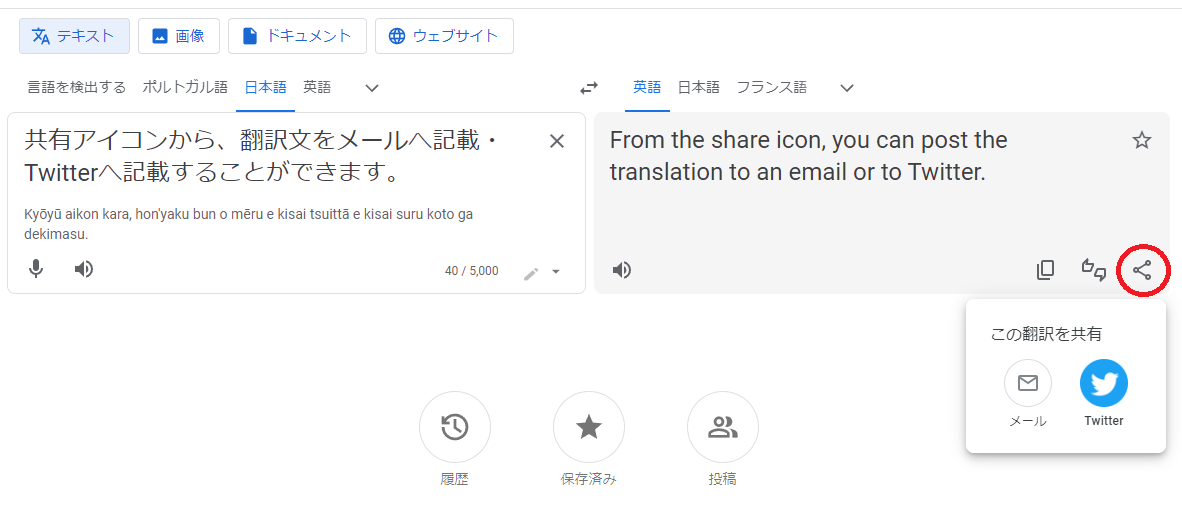Expand the source language list chevron

pyautogui.click(x=372, y=88)
